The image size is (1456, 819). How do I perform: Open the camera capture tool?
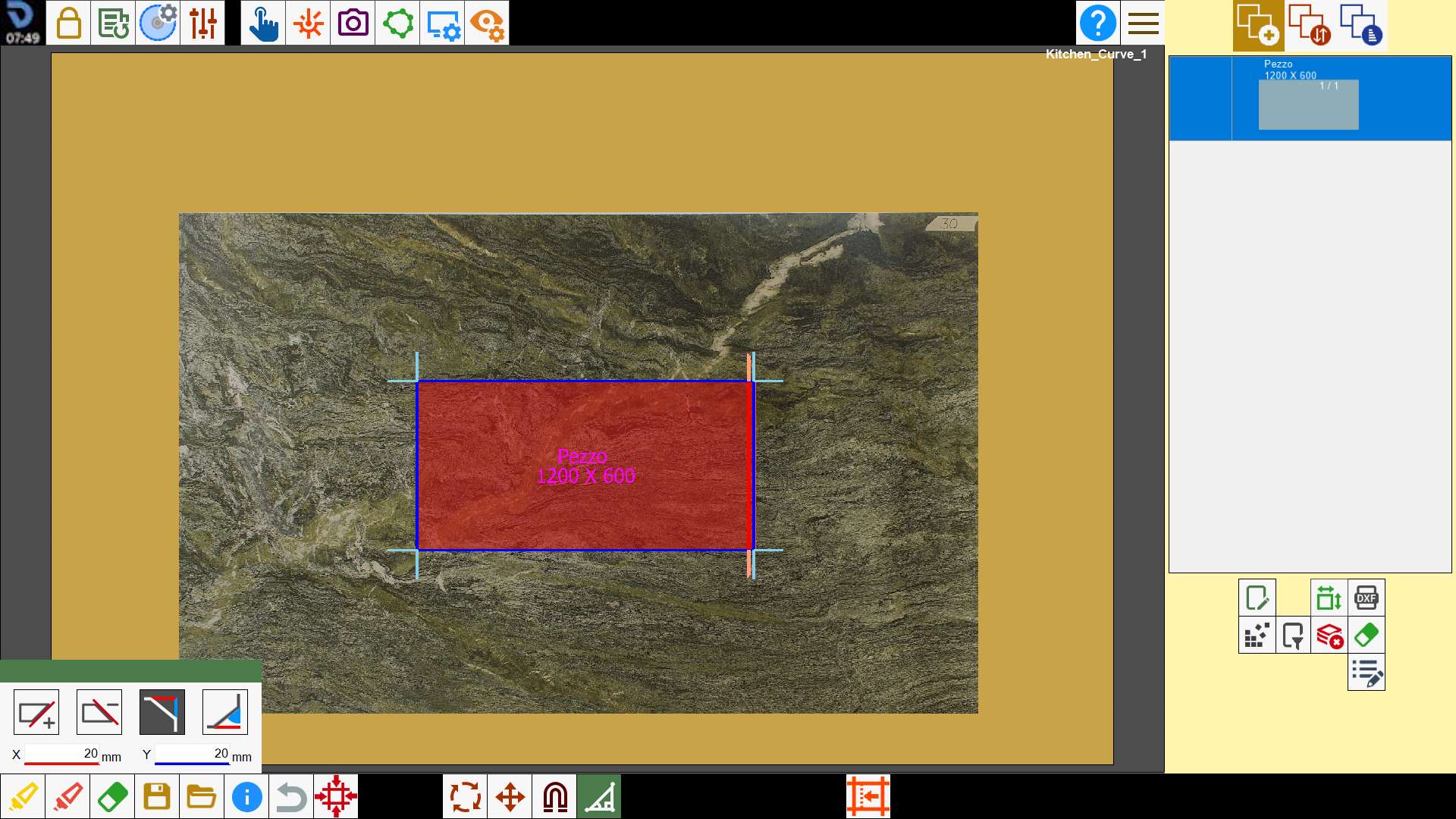pyautogui.click(x=353, y=23)
